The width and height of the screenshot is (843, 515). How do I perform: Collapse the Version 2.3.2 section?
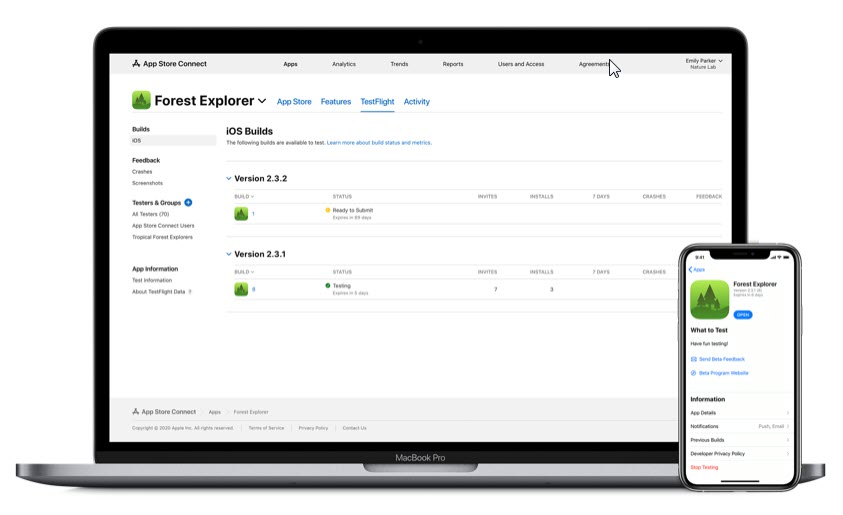(228, 178)
